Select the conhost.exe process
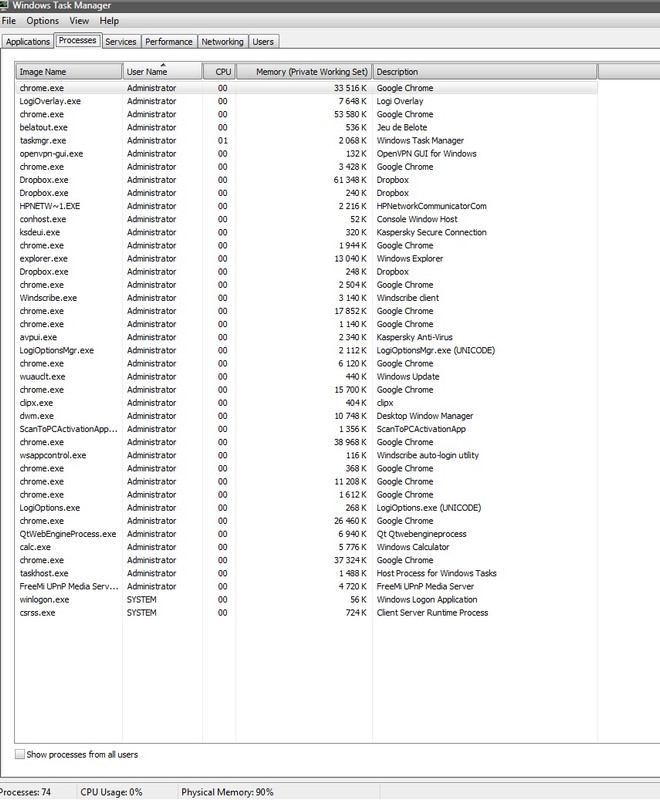The width and height of the screenshot is (660, 800). [306, 219]
